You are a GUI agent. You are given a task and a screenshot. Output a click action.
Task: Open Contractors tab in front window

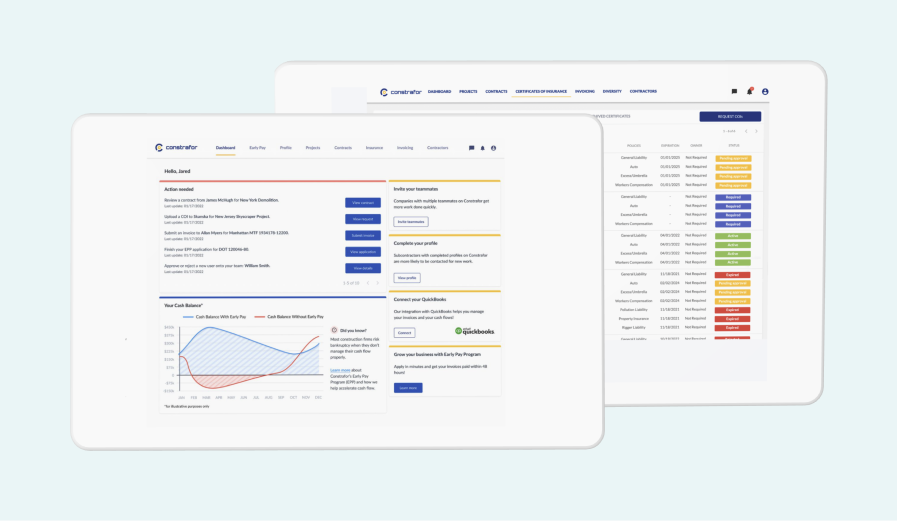click(x=438, y=148)
